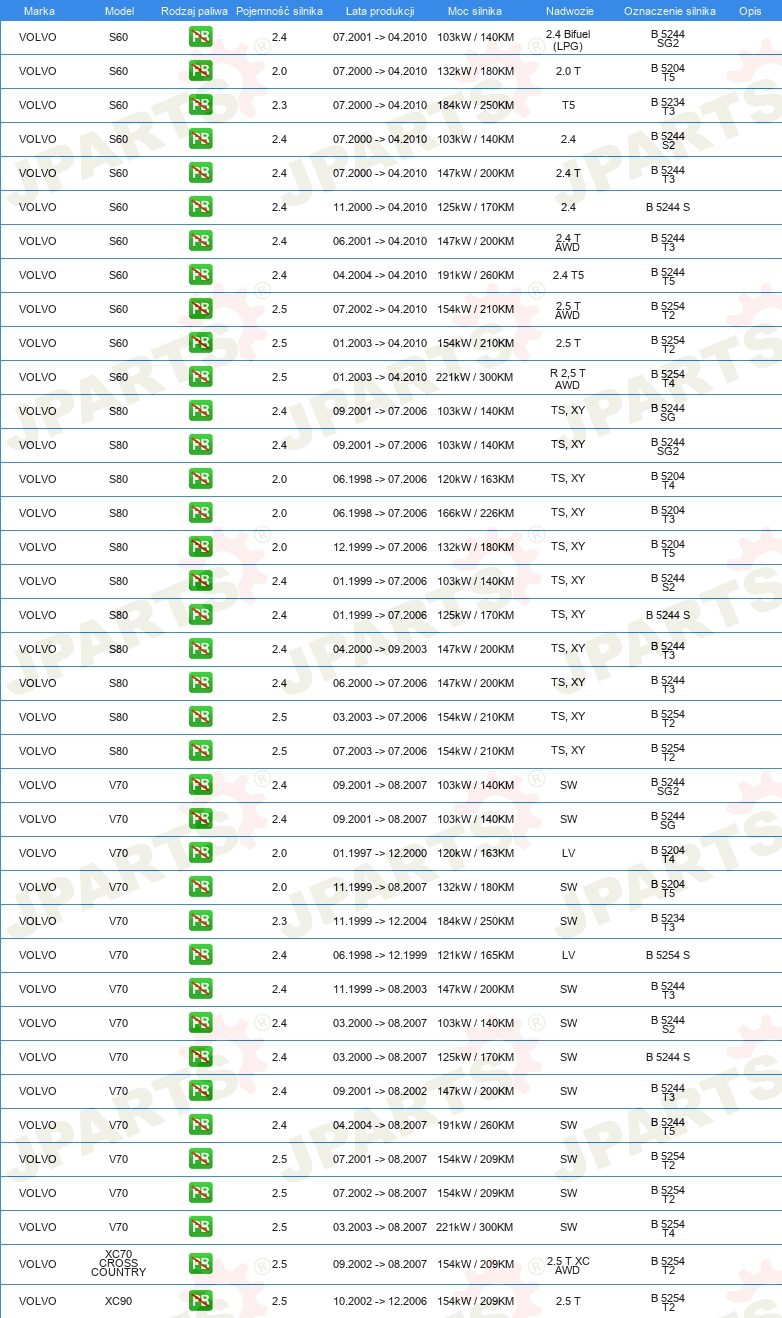
Task: Click the Nadwozie column header
Action: pyautogui.click(x=569, y=11)
